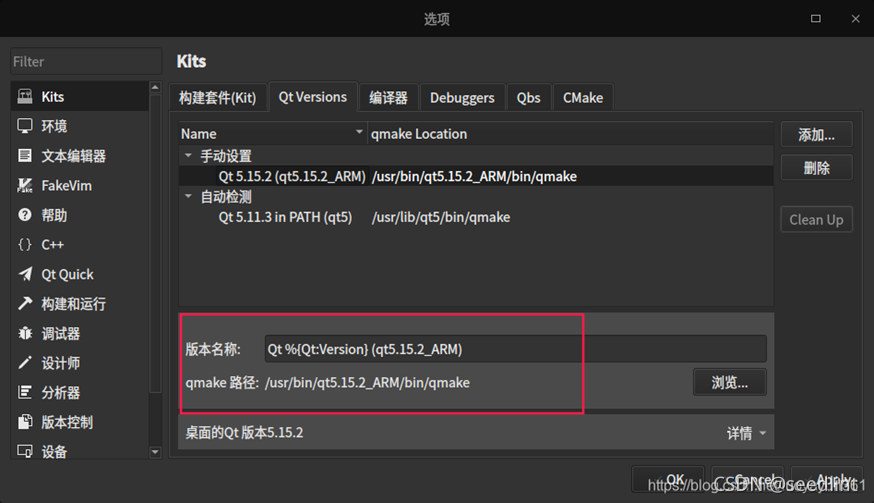The image size is (874, 503).
Task: Click the 构建和运行 hammer icon
Action: coord(25,303)
